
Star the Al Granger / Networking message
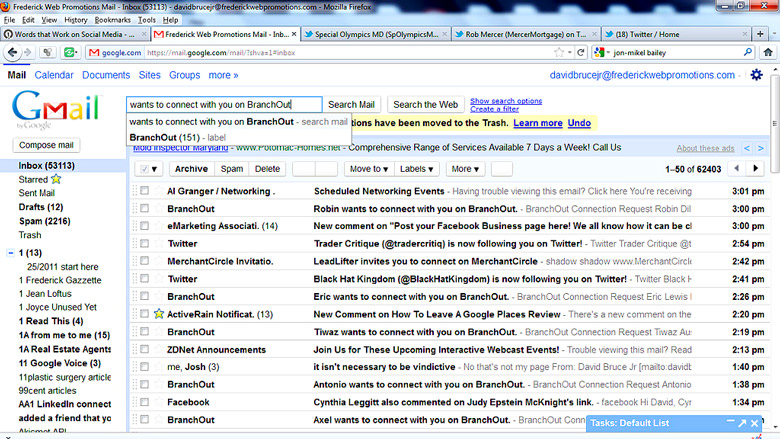tap(159, 191)
